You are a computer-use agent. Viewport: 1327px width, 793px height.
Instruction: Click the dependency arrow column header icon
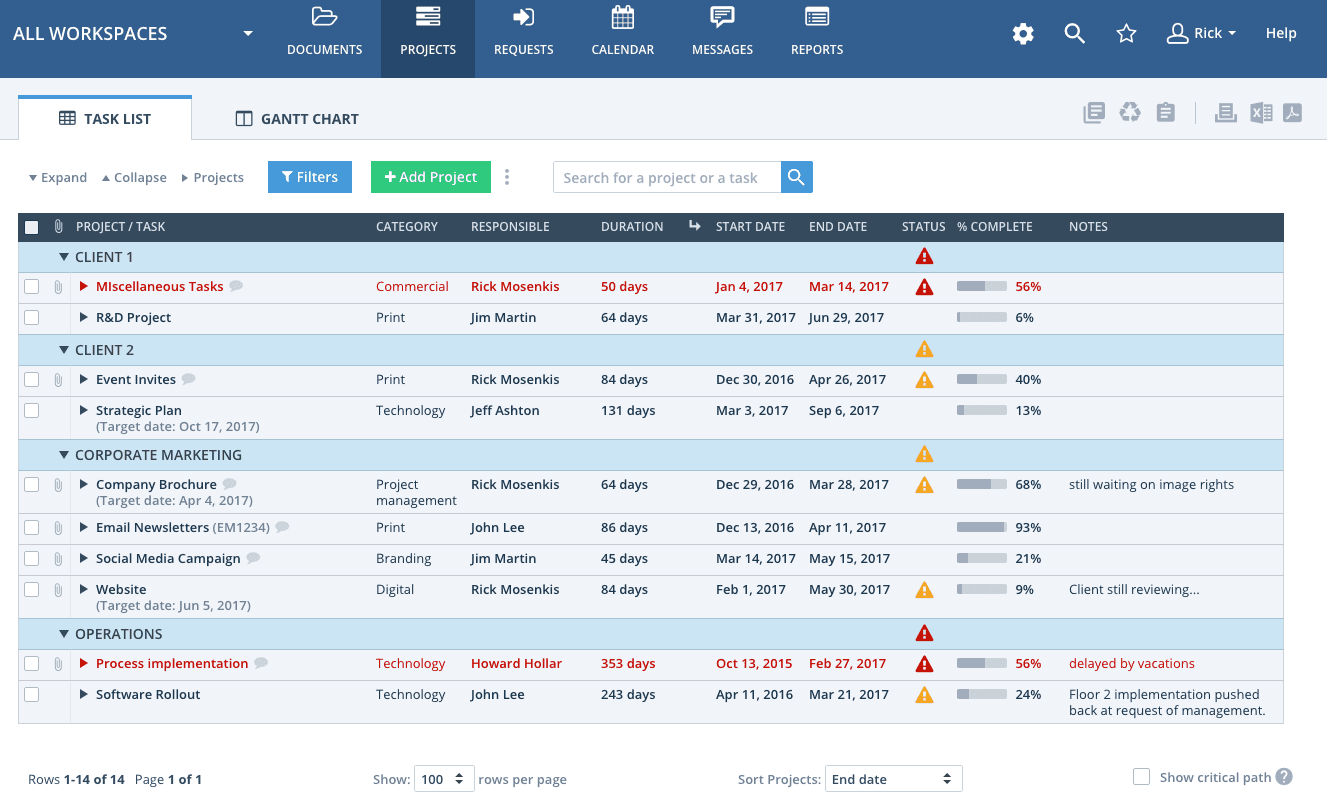pos(694,226)
